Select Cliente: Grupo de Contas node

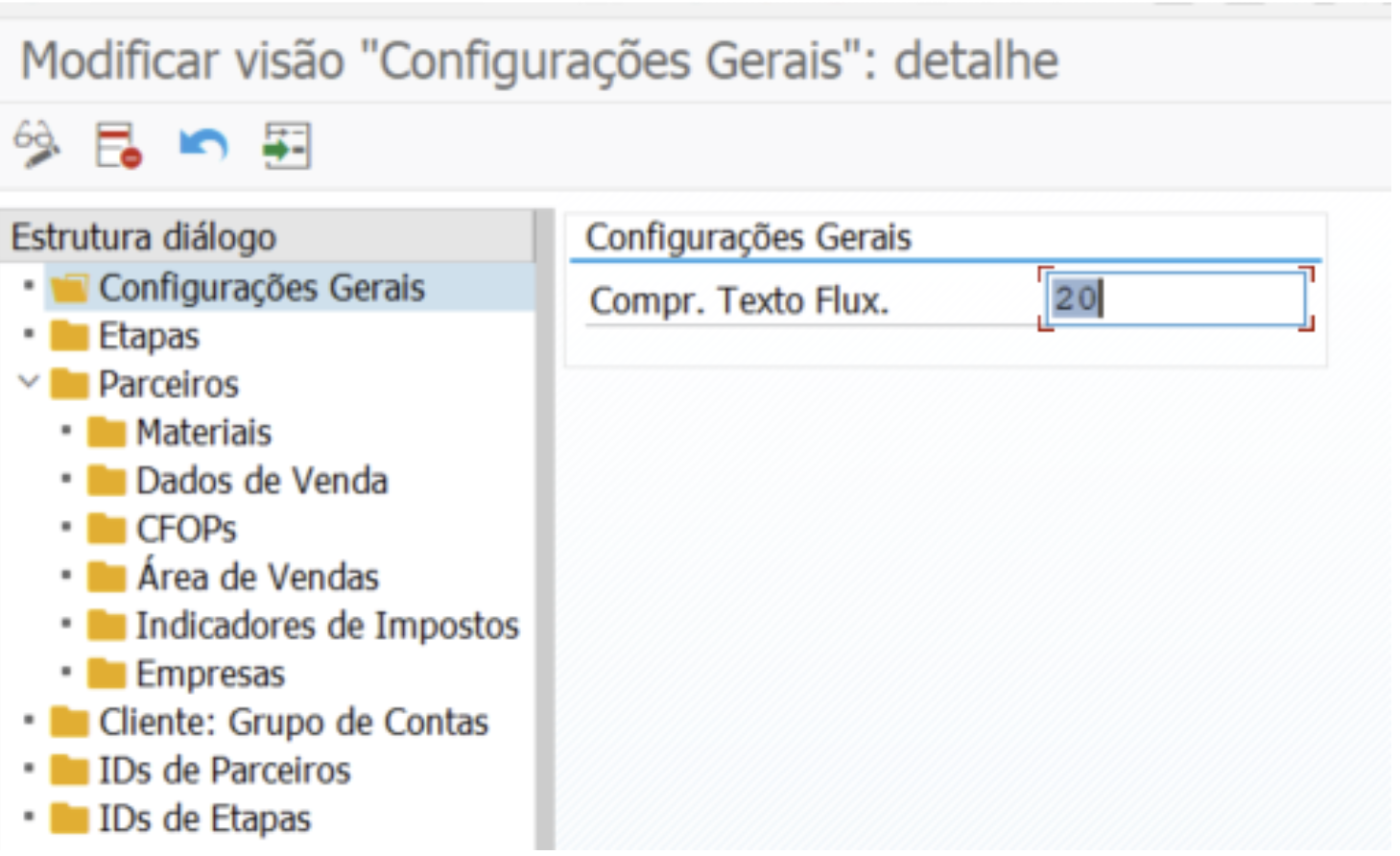[293, 722]
